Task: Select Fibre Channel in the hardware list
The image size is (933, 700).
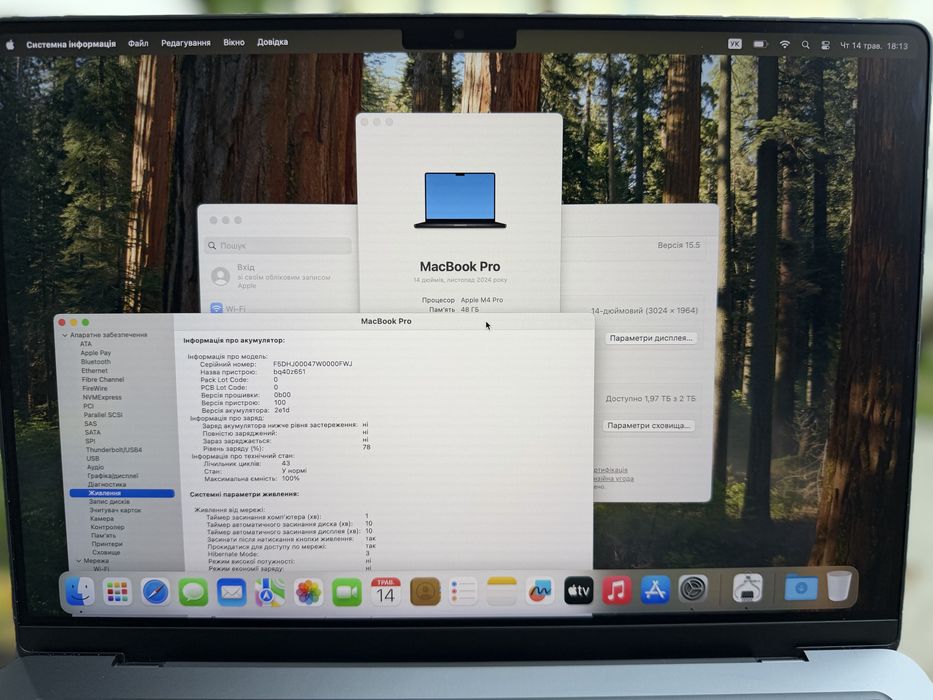Action: coord(103,379)
